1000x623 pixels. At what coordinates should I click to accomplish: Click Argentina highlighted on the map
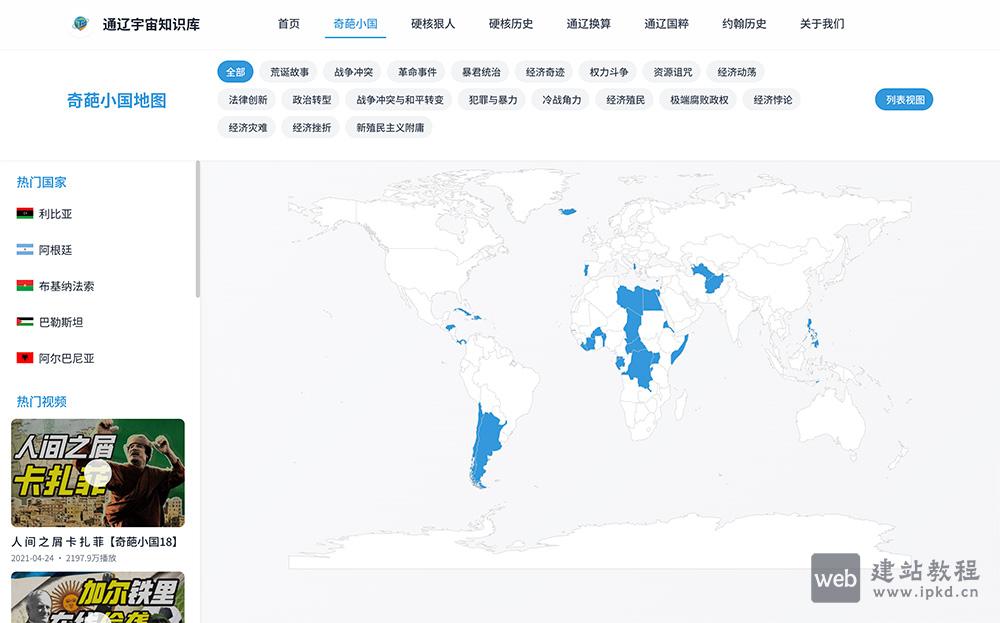coord(487,444)
